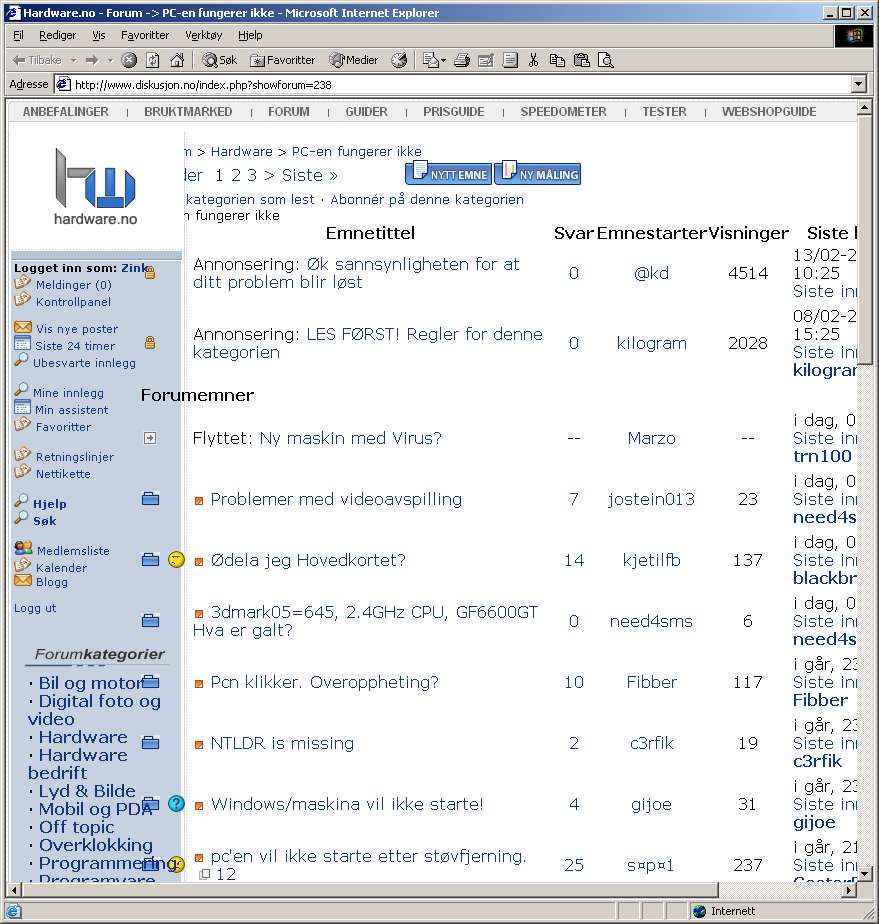Viewport: 879px width, 924px height.
Task: Go to the BRUKTMARKED site tab
Action: click(x=188, y=111)
